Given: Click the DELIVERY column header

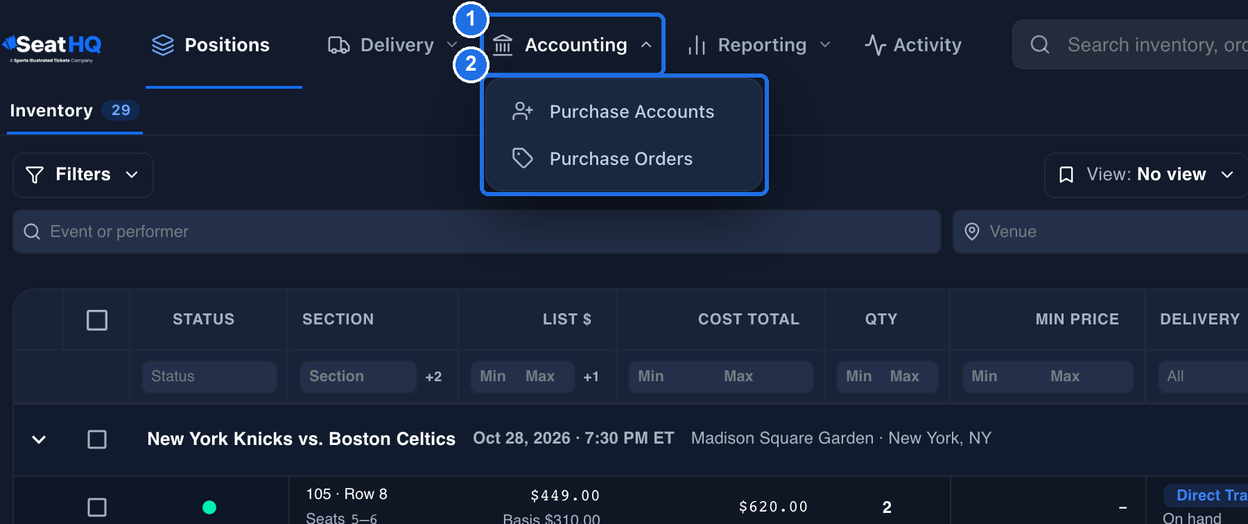Looking at the screenshot, I should coord(1200,319).
